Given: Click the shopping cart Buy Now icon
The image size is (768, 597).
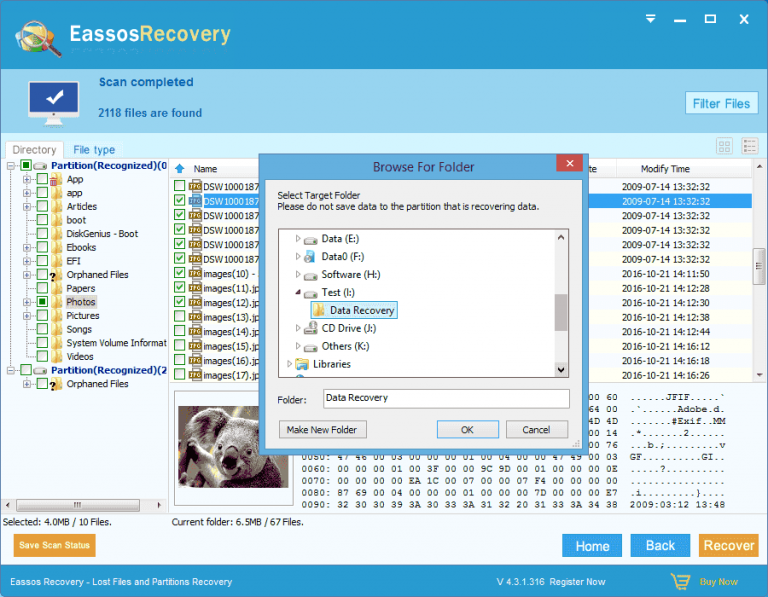Looking at the screenshot, I should point(681,581).
